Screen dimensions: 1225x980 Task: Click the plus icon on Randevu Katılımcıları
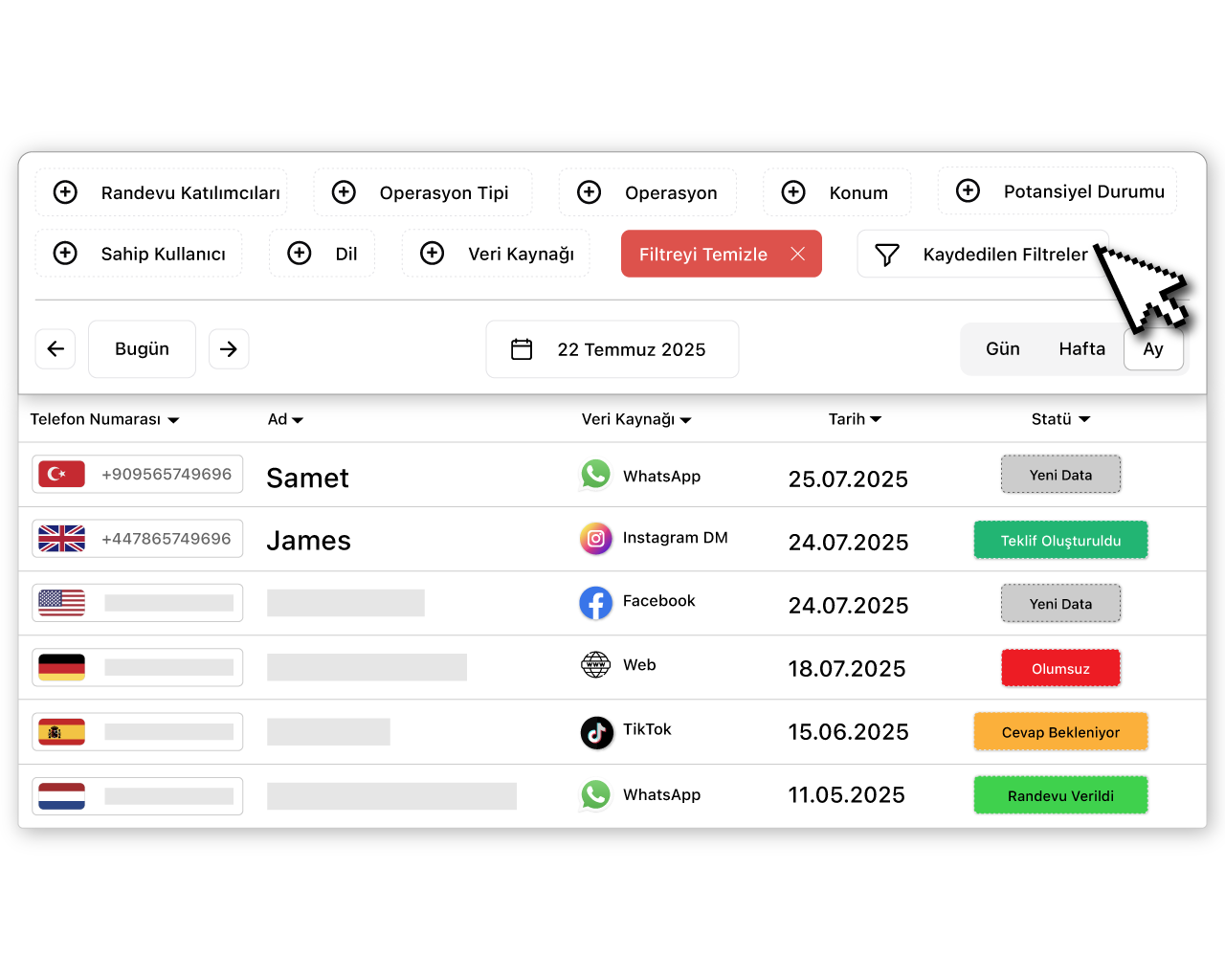(65, 192)
